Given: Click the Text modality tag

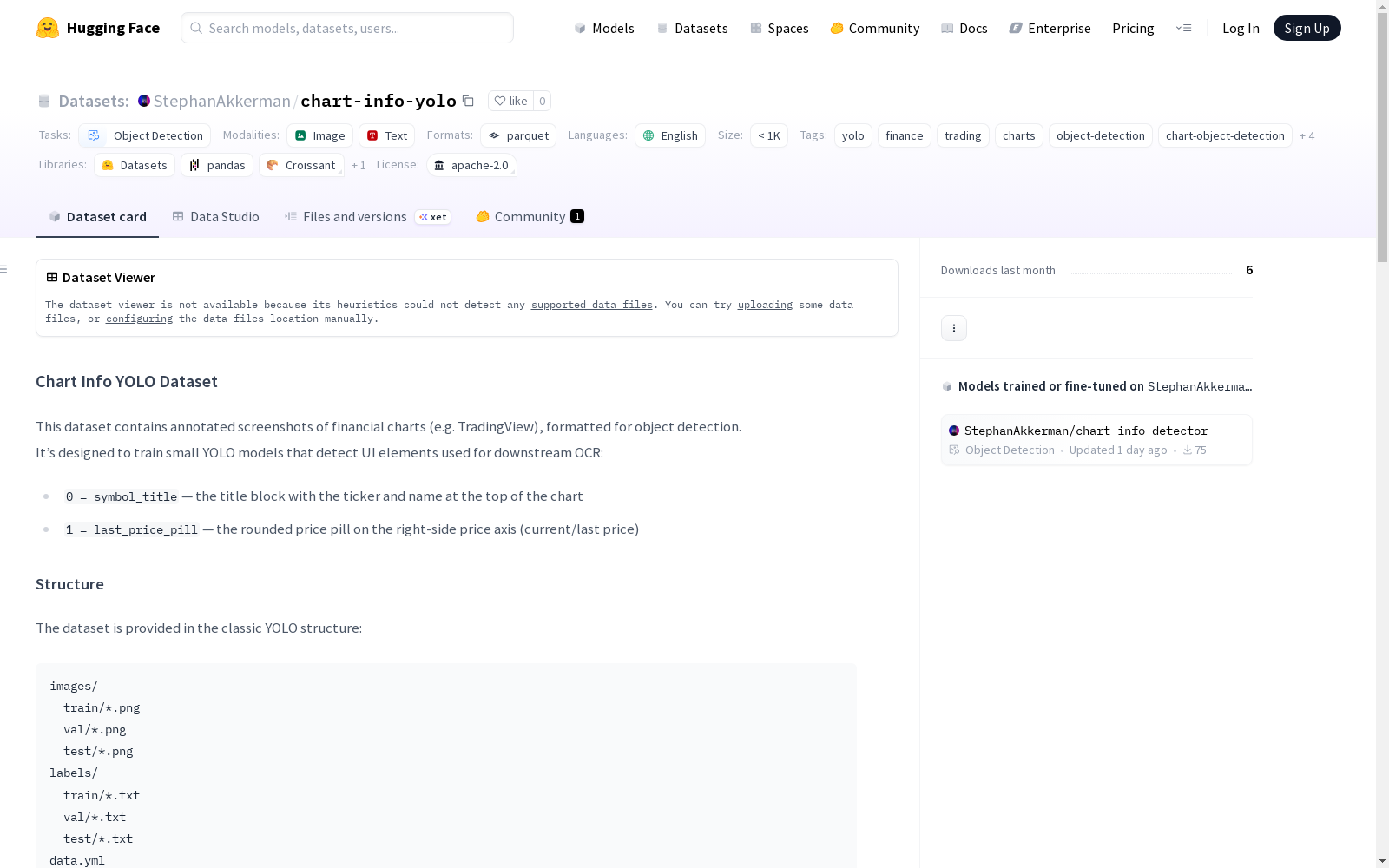Looking at the screenshot, I should 386,135.
